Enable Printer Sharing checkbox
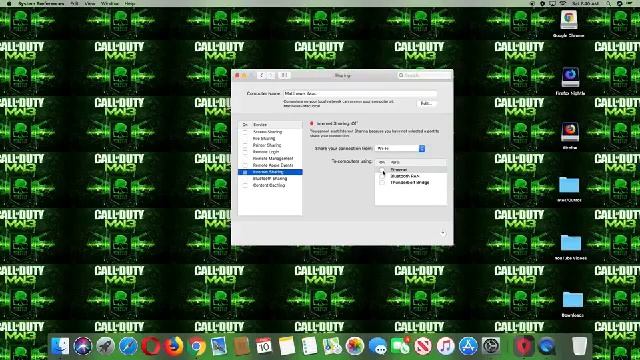 (x=245, y=145)
